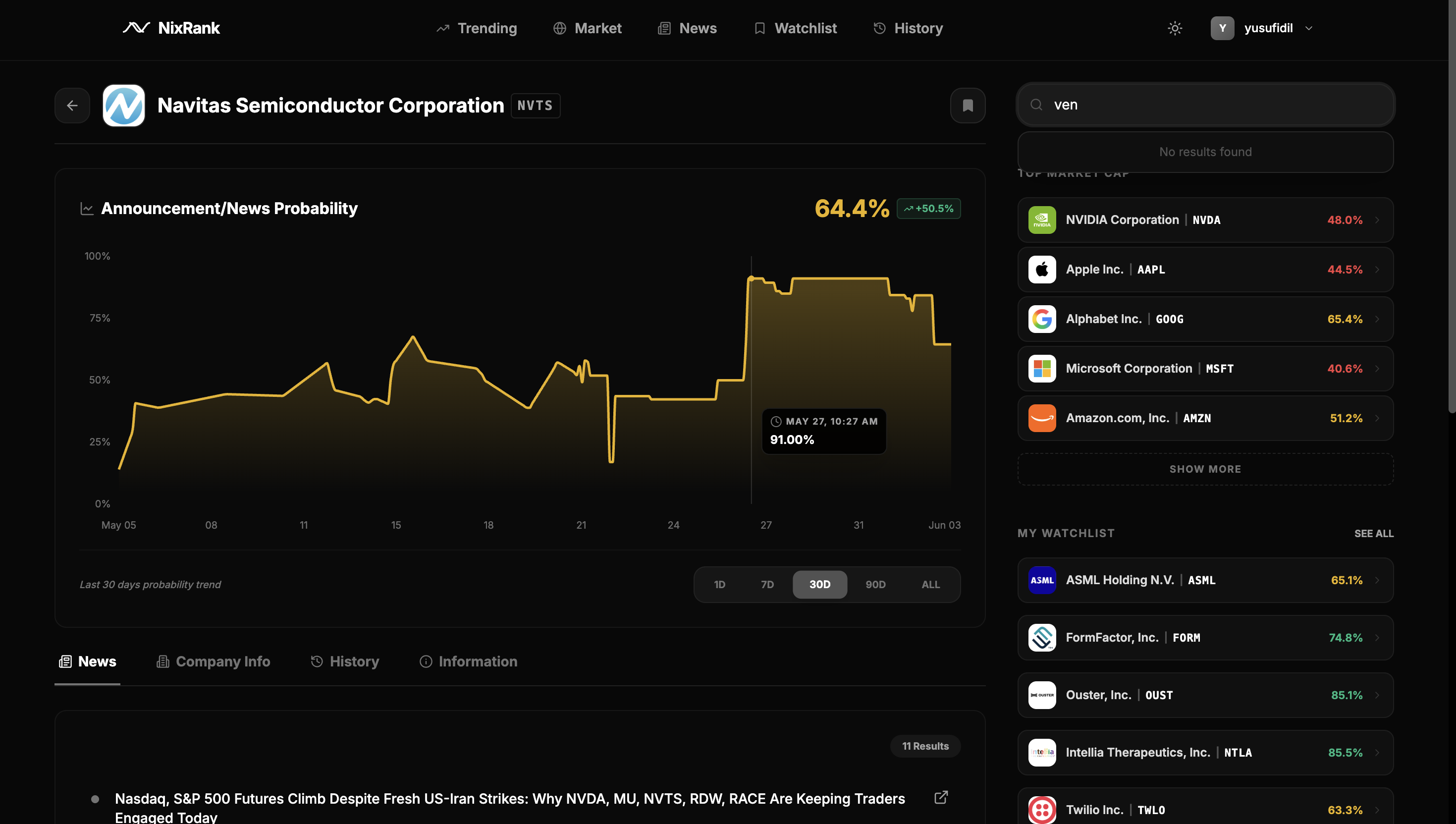Click the Trending arrow icon in header

[443, 28]
